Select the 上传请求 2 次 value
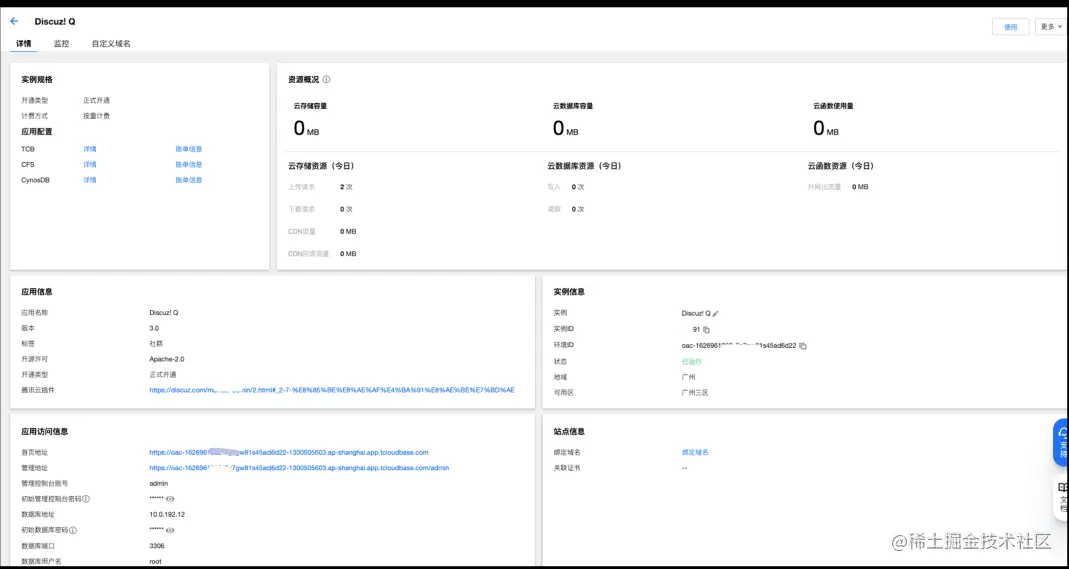Image resolution: width=1069 pixels, height=569 pixels. point(346,187)
